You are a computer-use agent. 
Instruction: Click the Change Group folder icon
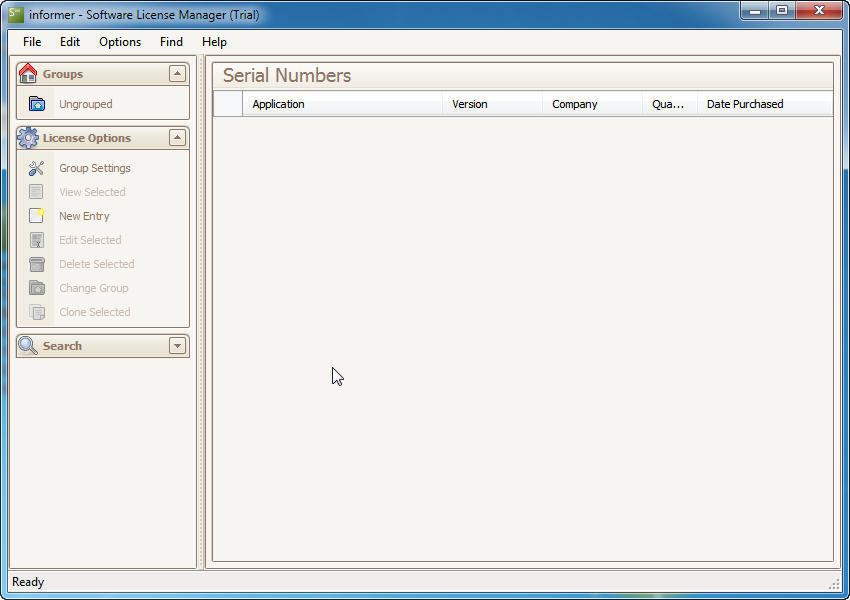tap(36, 288)
